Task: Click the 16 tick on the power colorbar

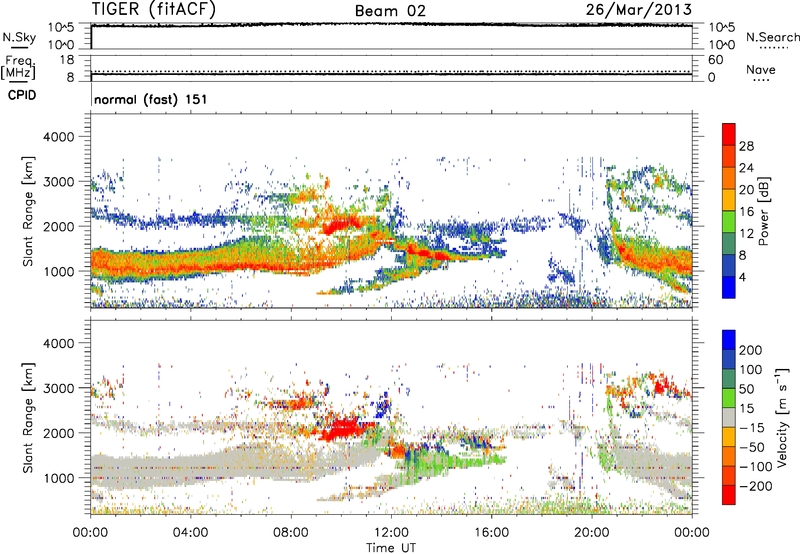Action: click(x=746, y=212)
